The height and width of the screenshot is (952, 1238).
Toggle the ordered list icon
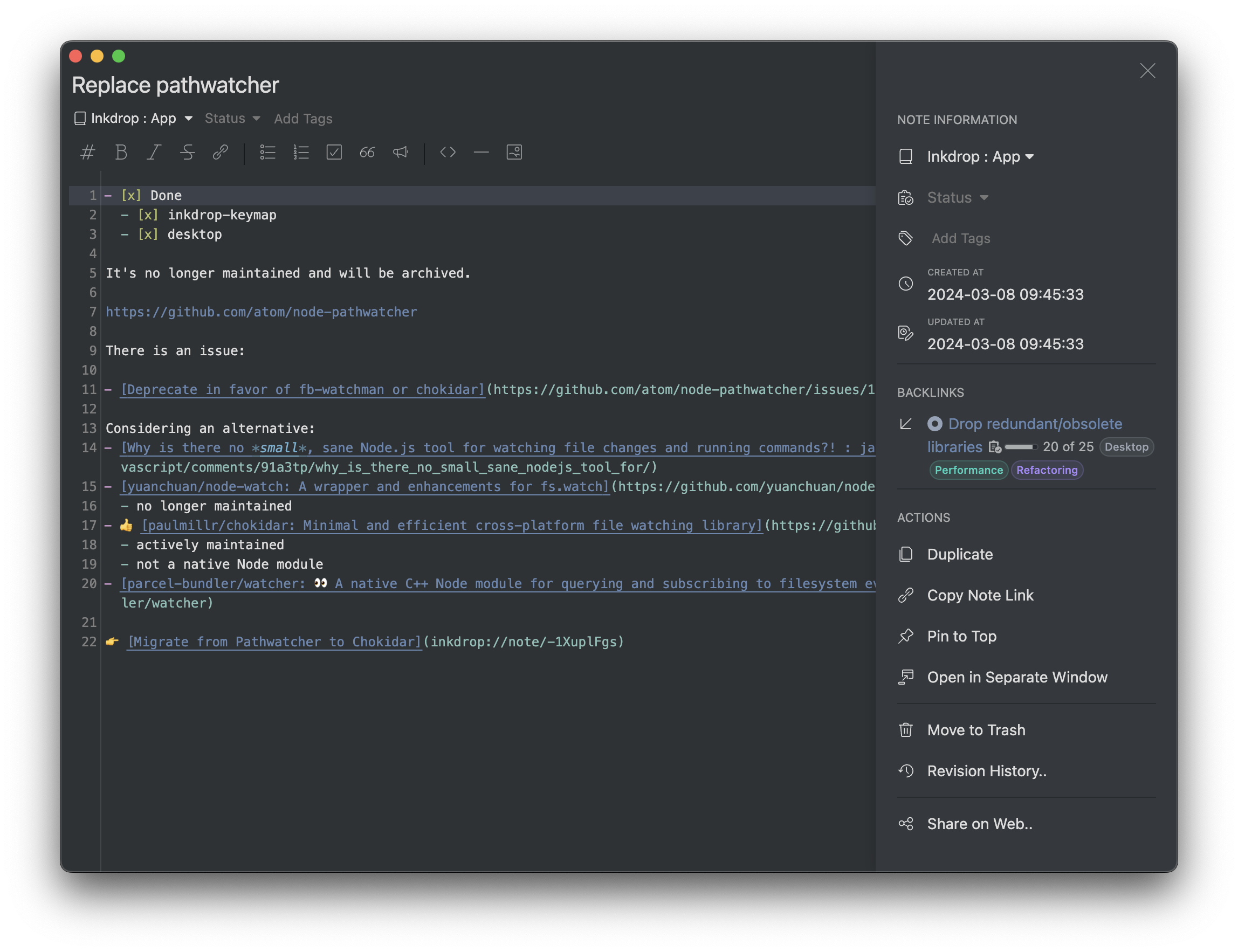[x=300, y=151]
